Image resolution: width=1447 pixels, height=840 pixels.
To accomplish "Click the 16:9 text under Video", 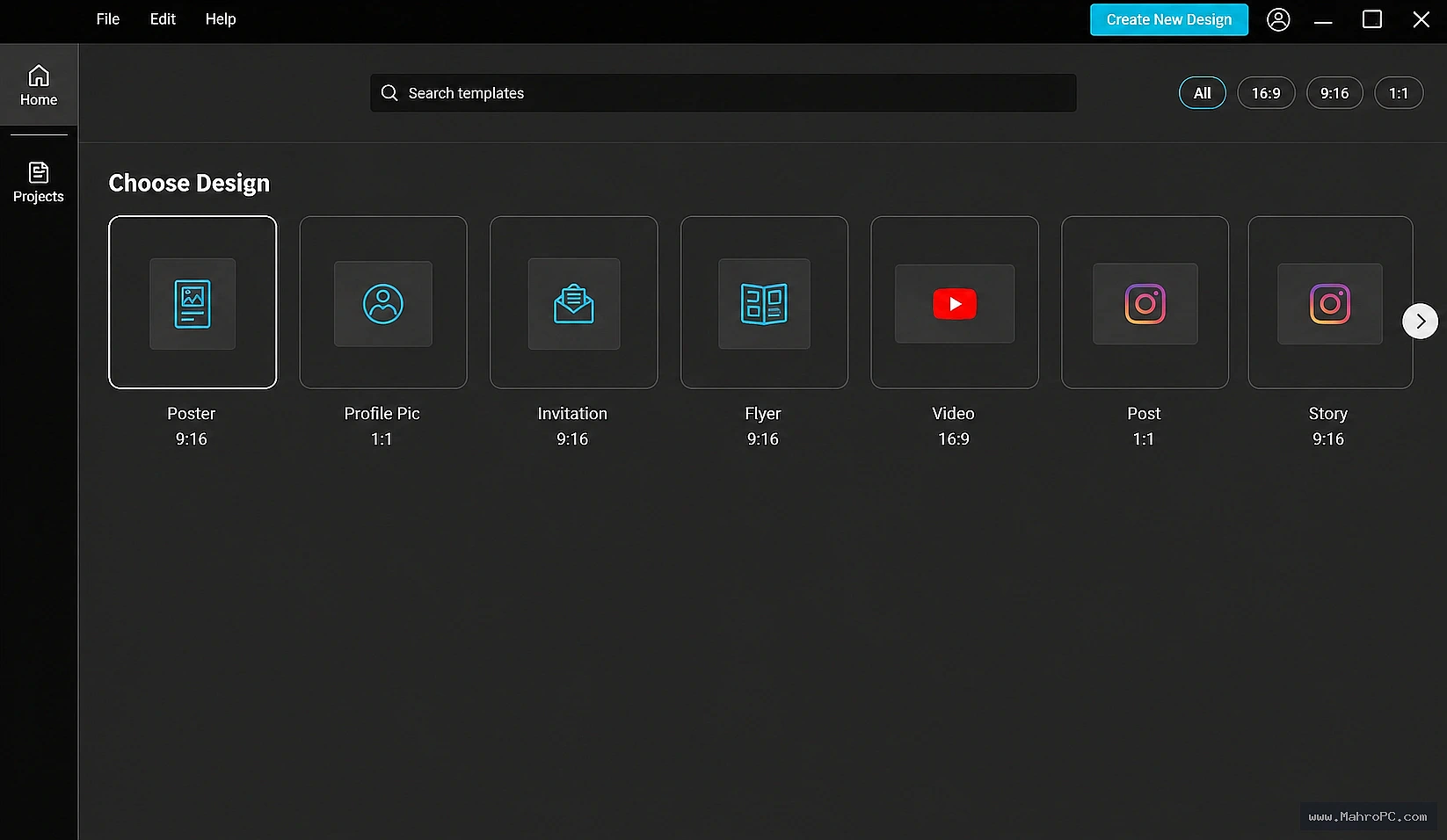I will pos(954,439).
